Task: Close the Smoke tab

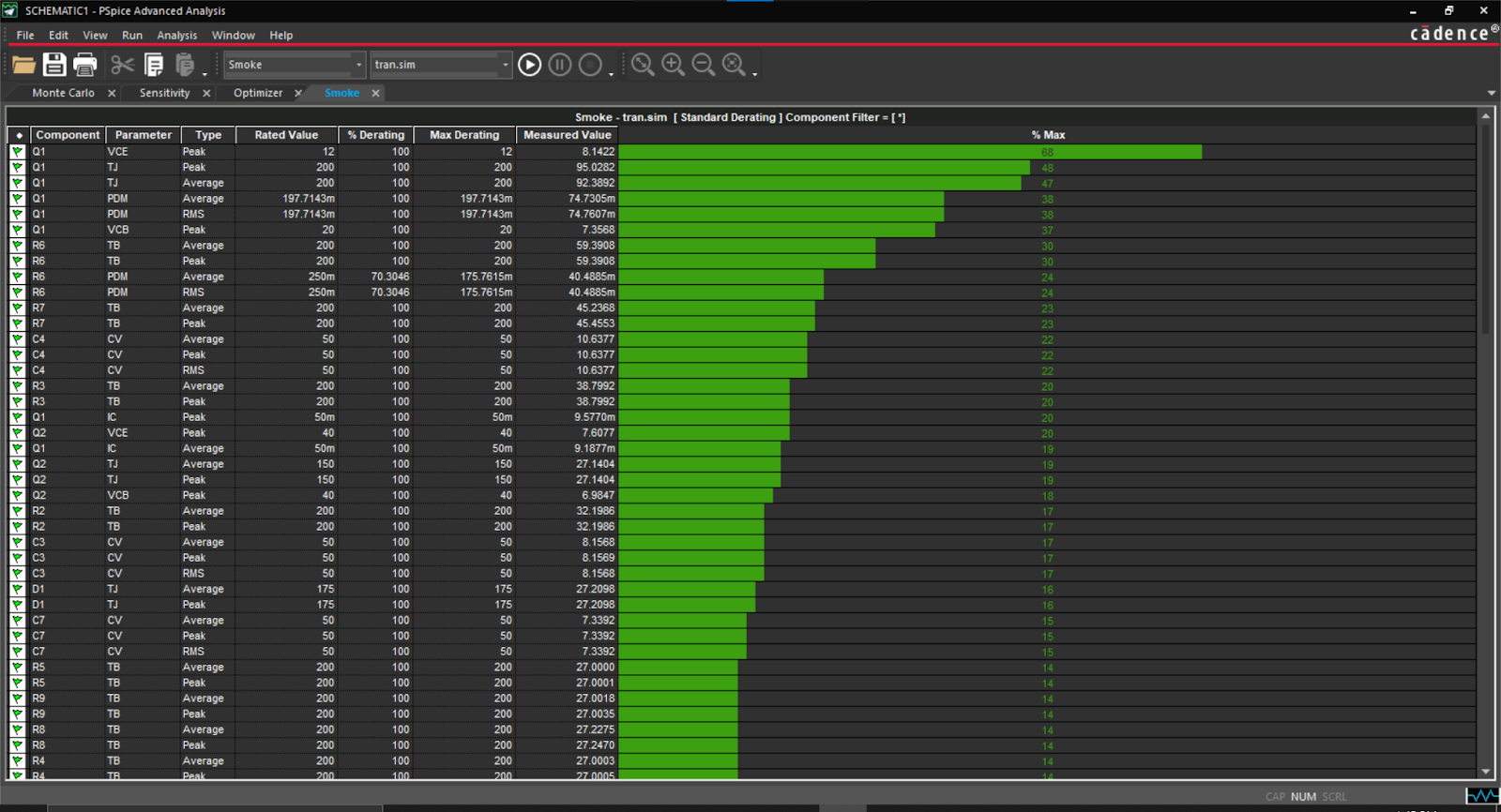Action: tap(375, 93)
